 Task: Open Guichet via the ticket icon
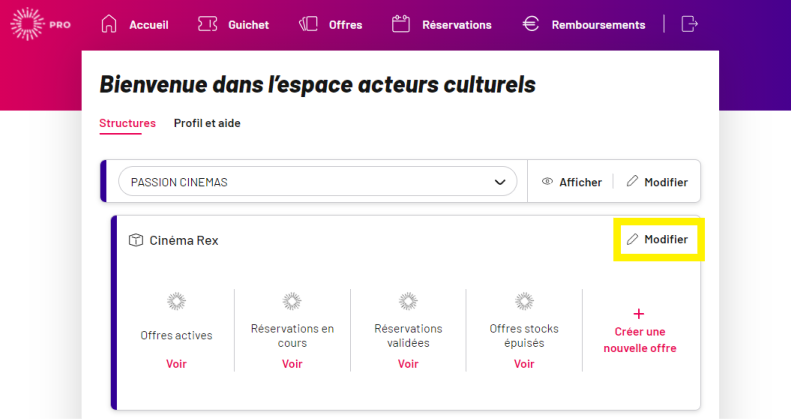[207, 24]
